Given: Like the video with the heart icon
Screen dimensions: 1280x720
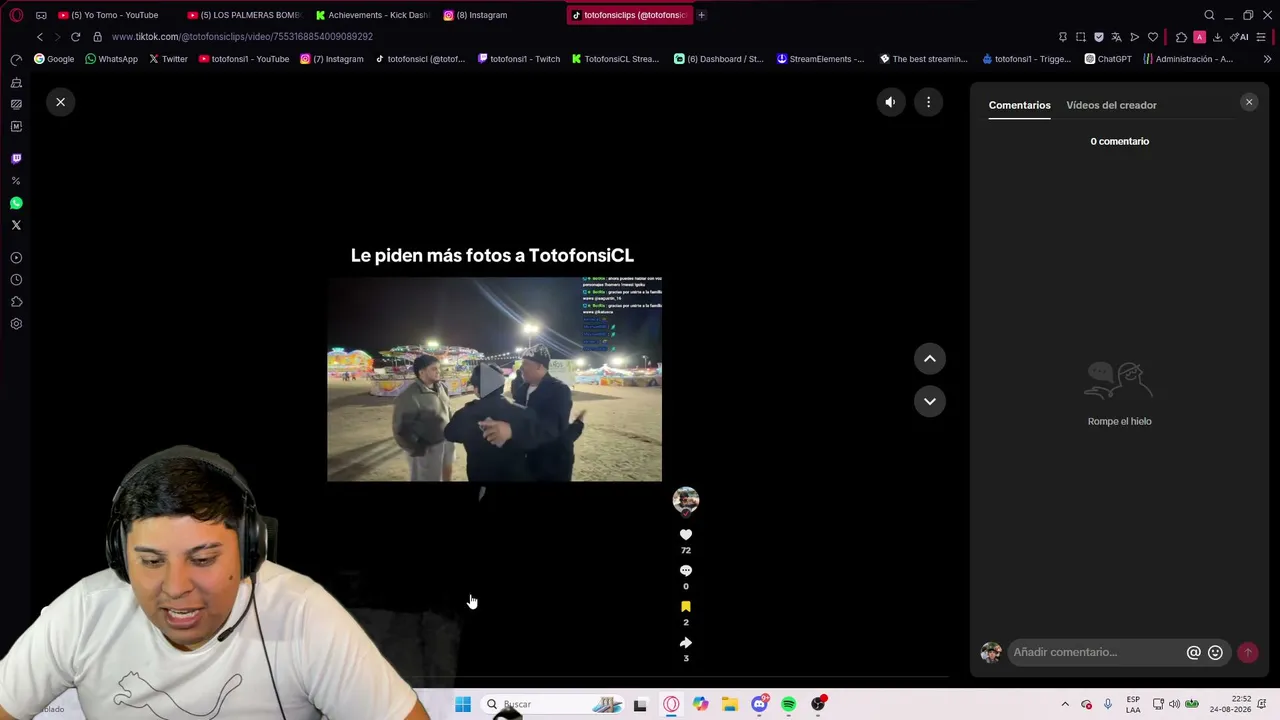Looking at the screenshot, I should tap(685, 535).
